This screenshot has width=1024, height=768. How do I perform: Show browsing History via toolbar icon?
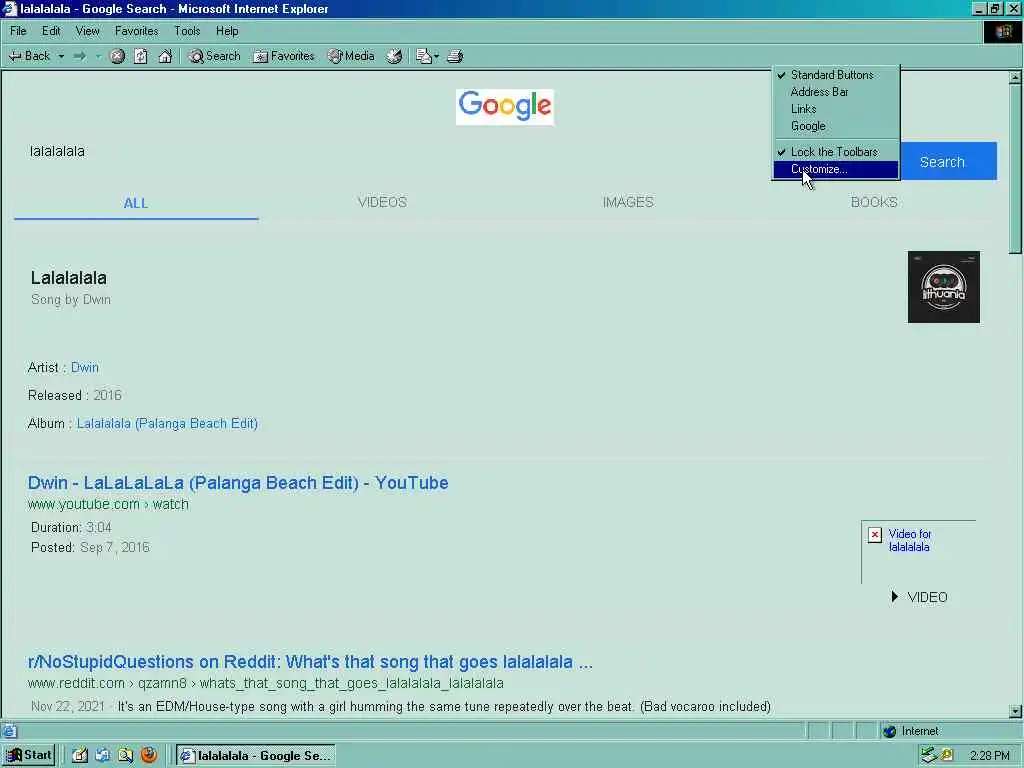pyautogui.click(x=394, y=56)
